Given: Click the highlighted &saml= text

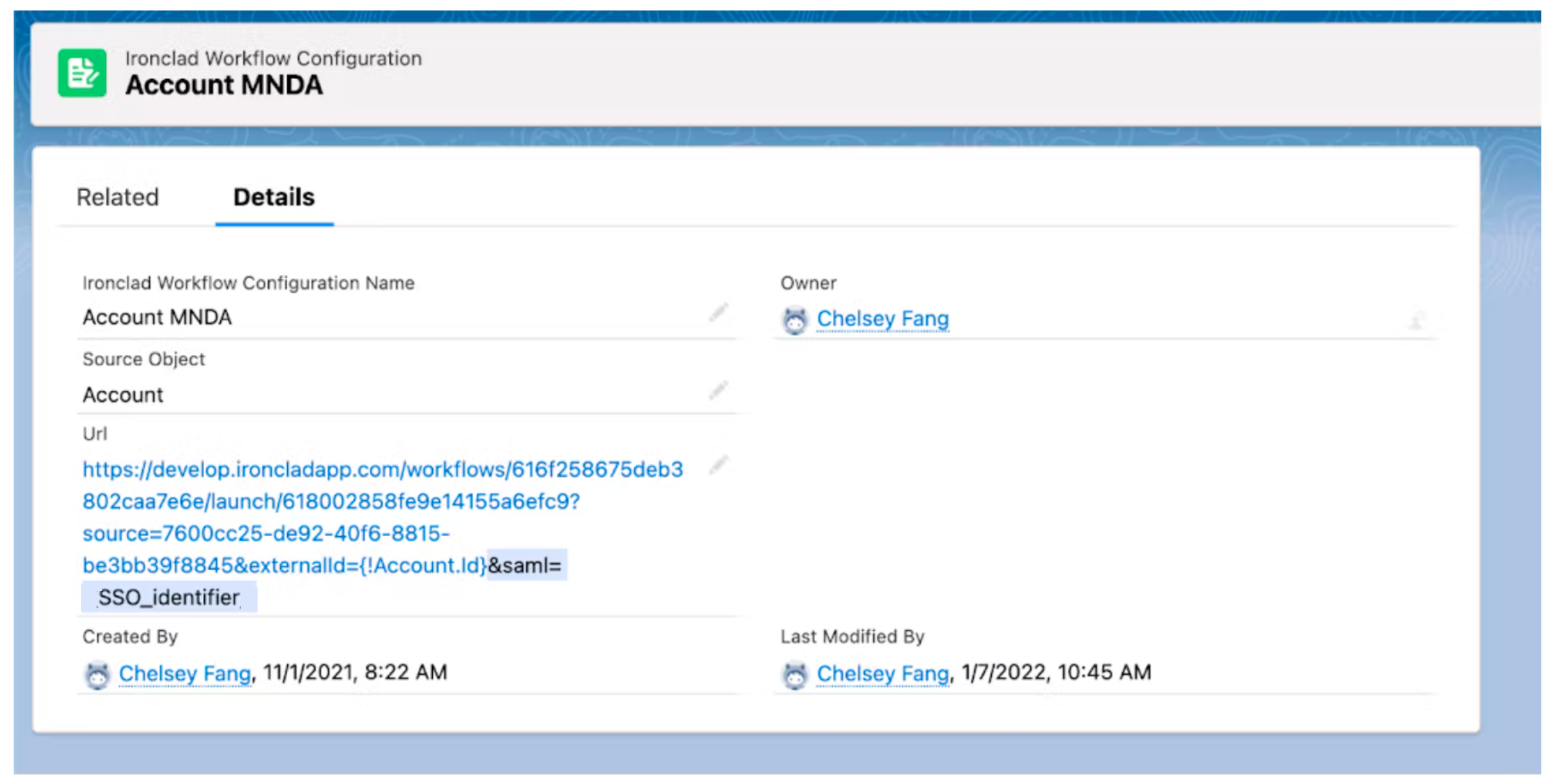Looking at the screenshot, I should 525,565.
